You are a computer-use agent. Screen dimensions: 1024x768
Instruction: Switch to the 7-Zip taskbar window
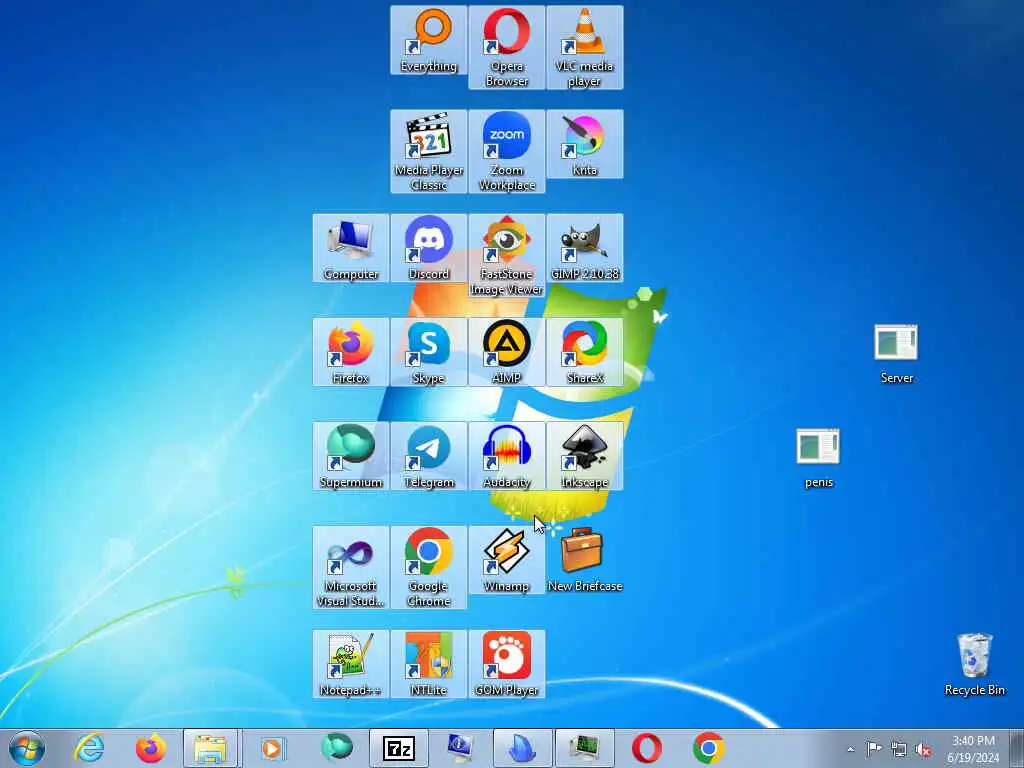[399, 748]
